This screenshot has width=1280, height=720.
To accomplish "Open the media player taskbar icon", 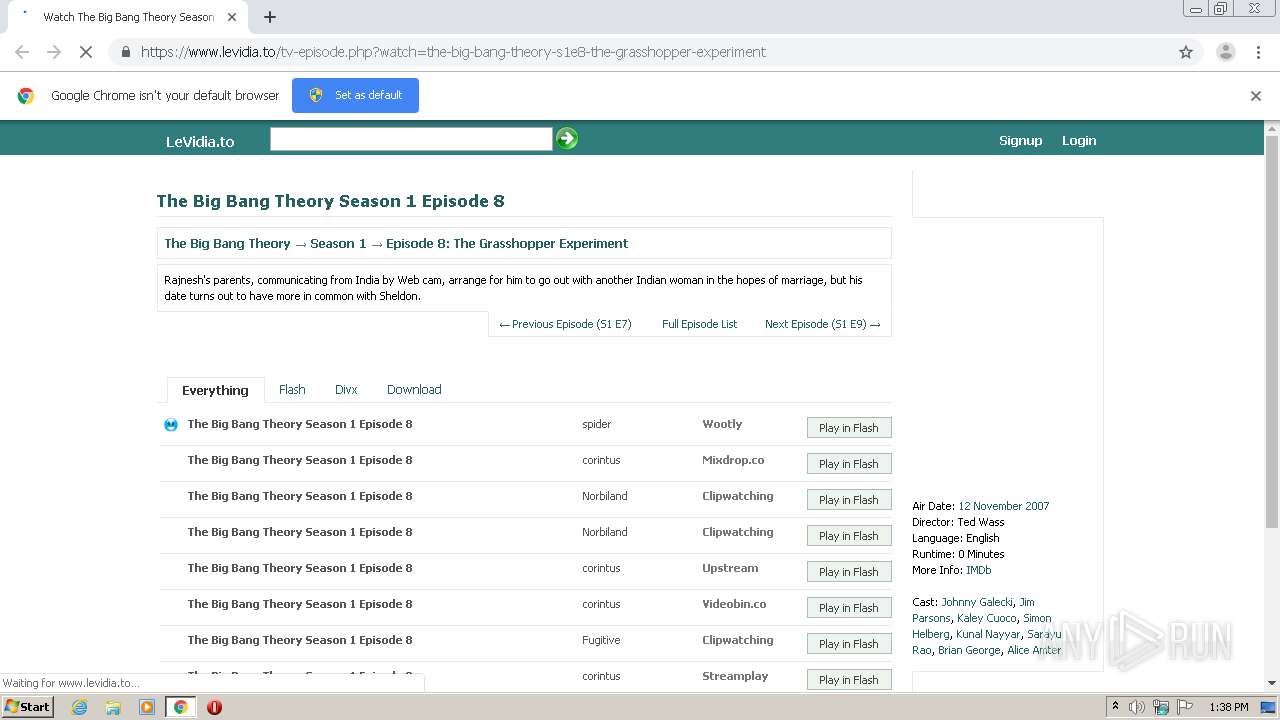I will point(147,707).
